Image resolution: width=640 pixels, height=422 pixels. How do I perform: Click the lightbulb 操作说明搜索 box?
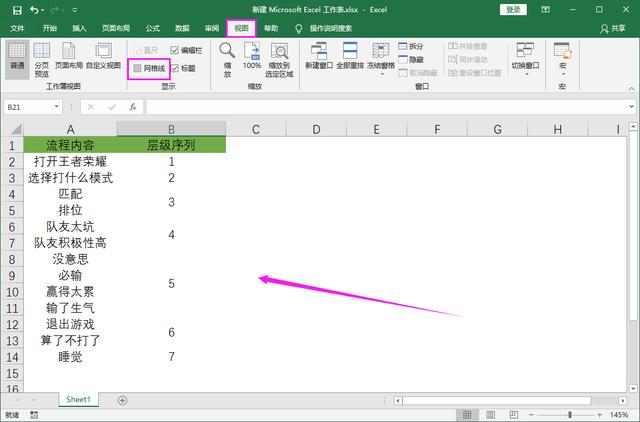point(324,28)
